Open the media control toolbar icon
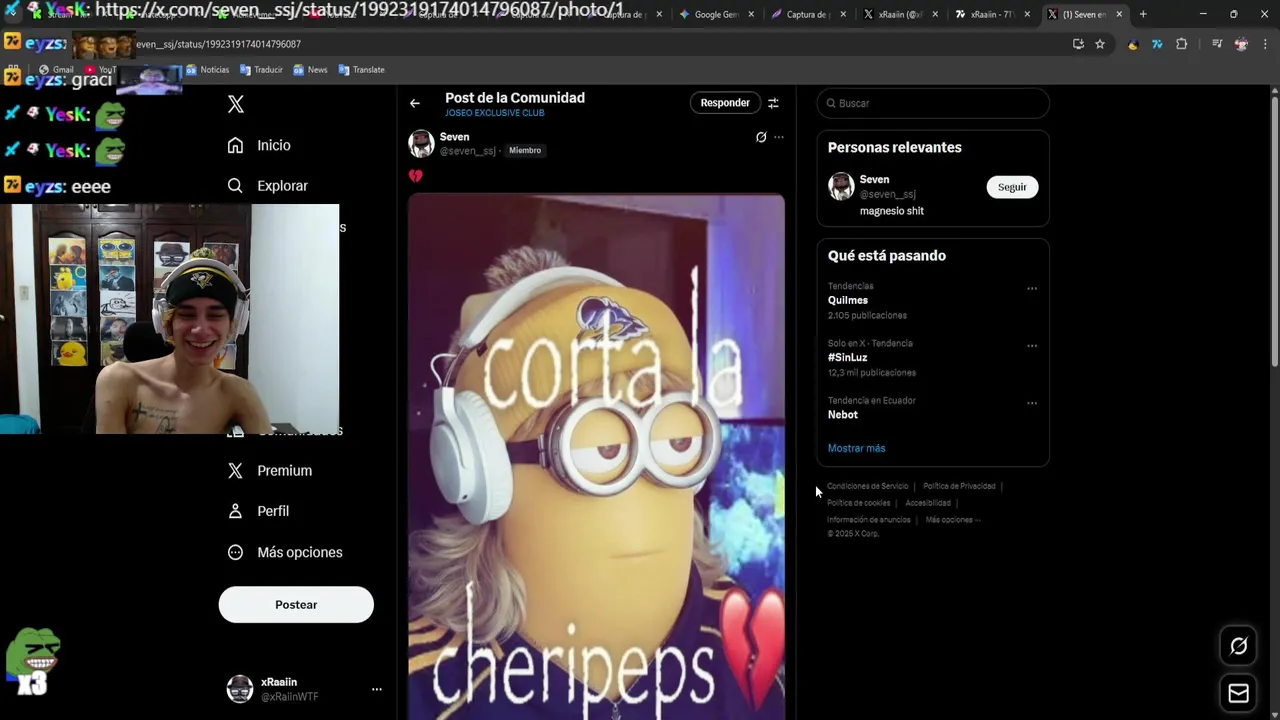1280x720 pixels. click(1217, 44)
